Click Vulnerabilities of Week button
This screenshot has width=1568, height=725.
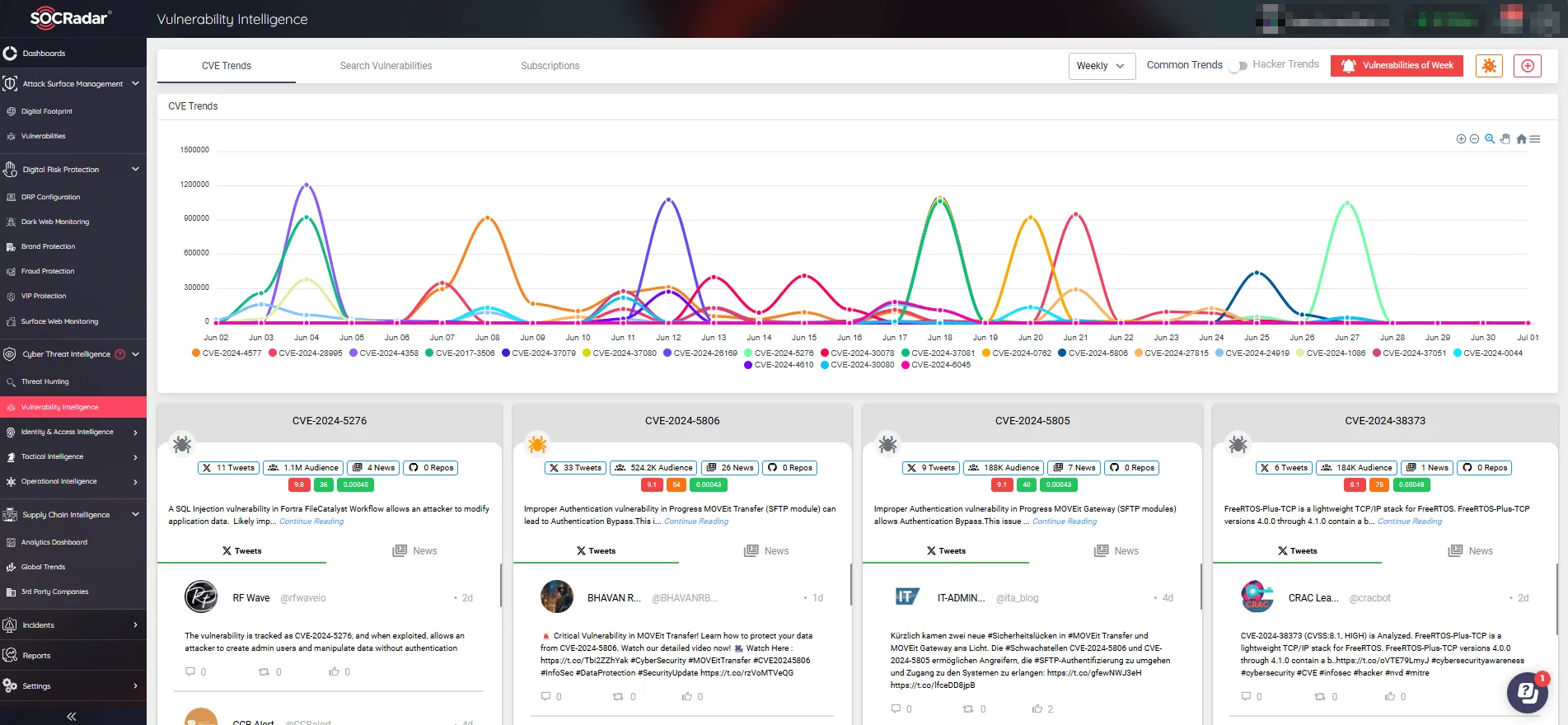[1397, 66]
